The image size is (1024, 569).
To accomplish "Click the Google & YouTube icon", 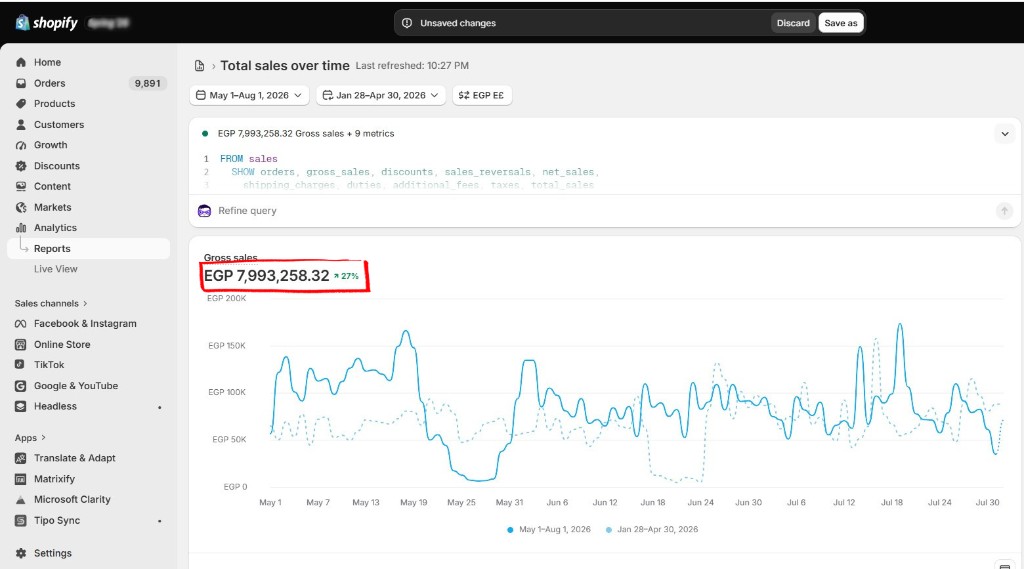I will click(x=20, y=385).
